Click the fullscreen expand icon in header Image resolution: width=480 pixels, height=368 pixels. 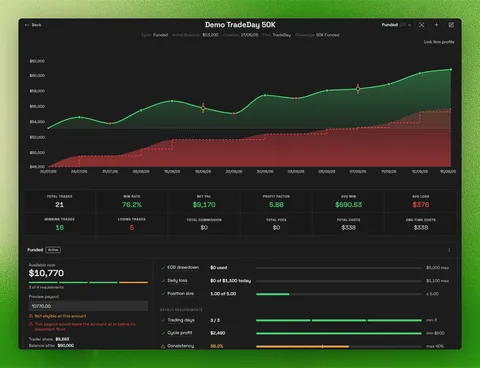(x=422, y=25)
